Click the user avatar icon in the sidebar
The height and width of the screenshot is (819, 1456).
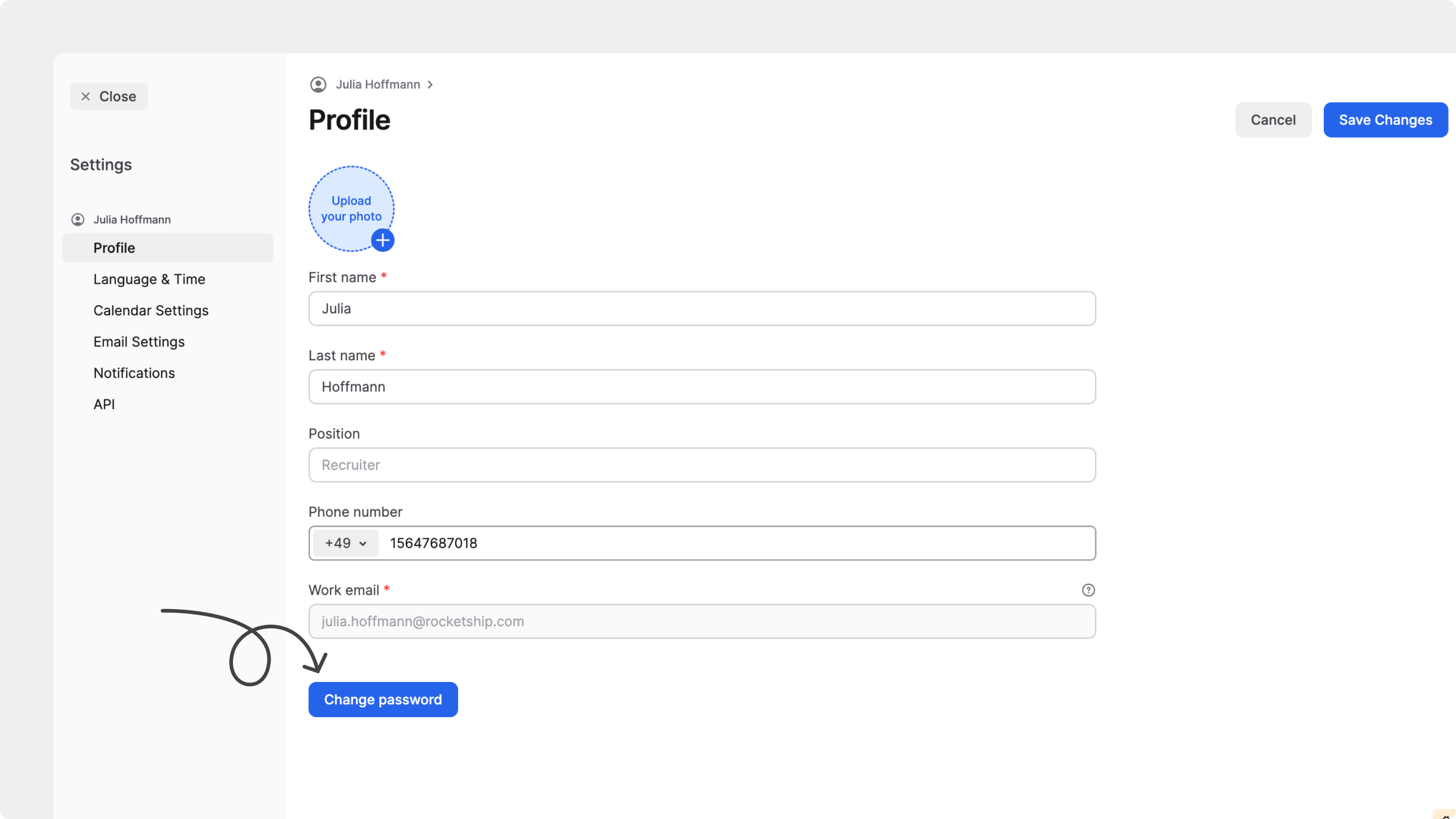click(78, 220)
